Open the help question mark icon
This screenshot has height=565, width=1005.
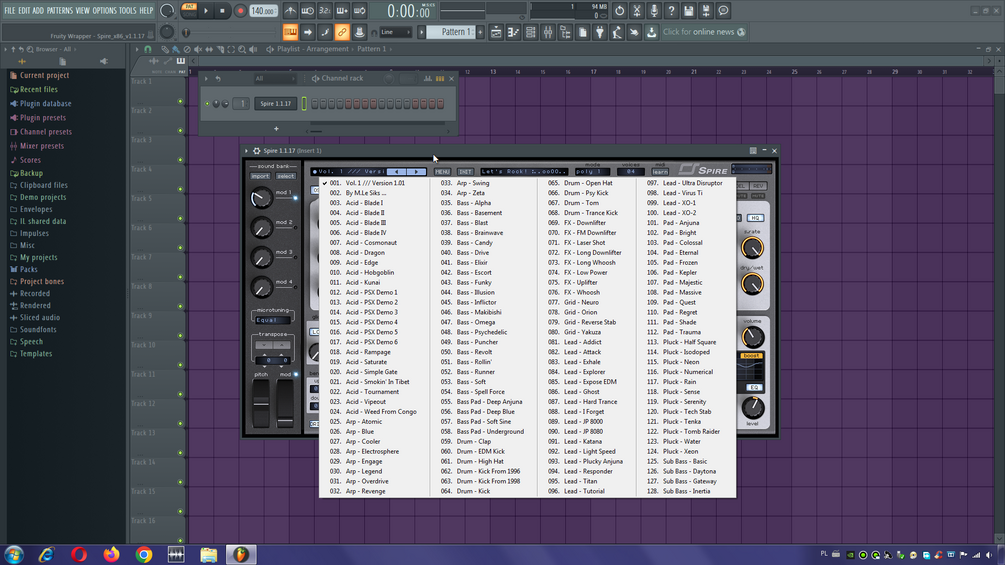click(671, 10)
